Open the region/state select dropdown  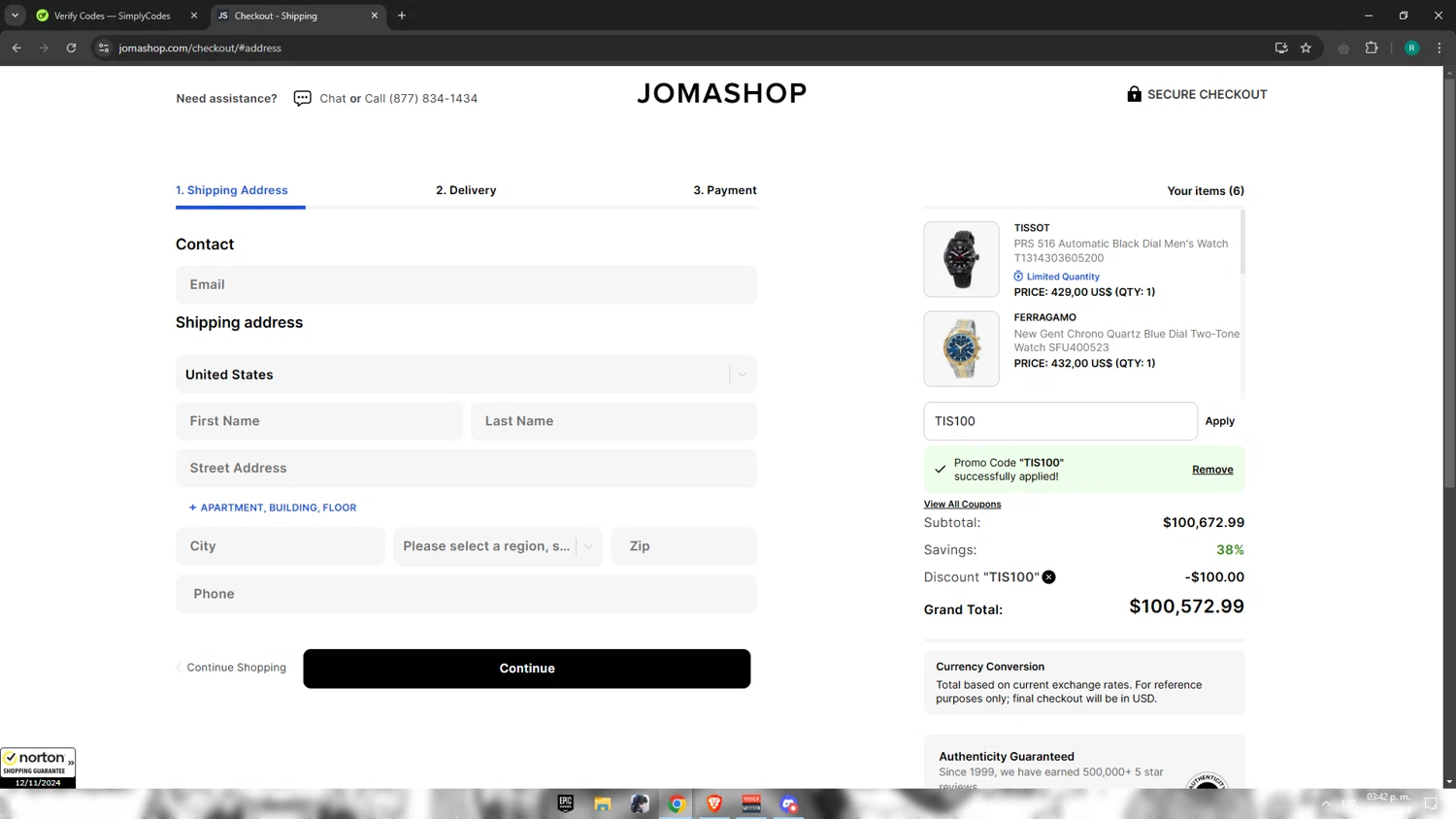pos(498,546)
